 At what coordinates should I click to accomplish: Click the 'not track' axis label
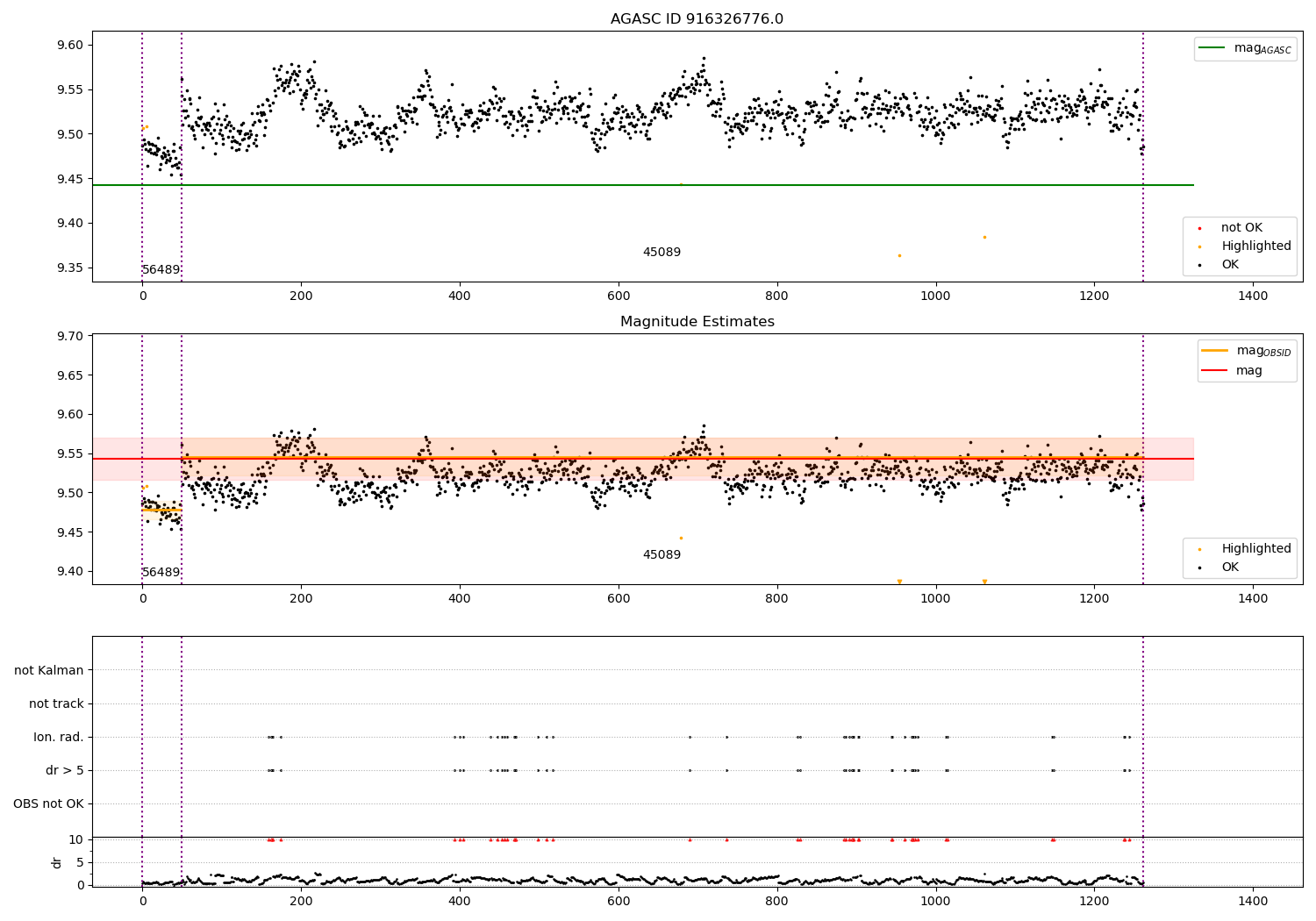click(x=56, y=703)
